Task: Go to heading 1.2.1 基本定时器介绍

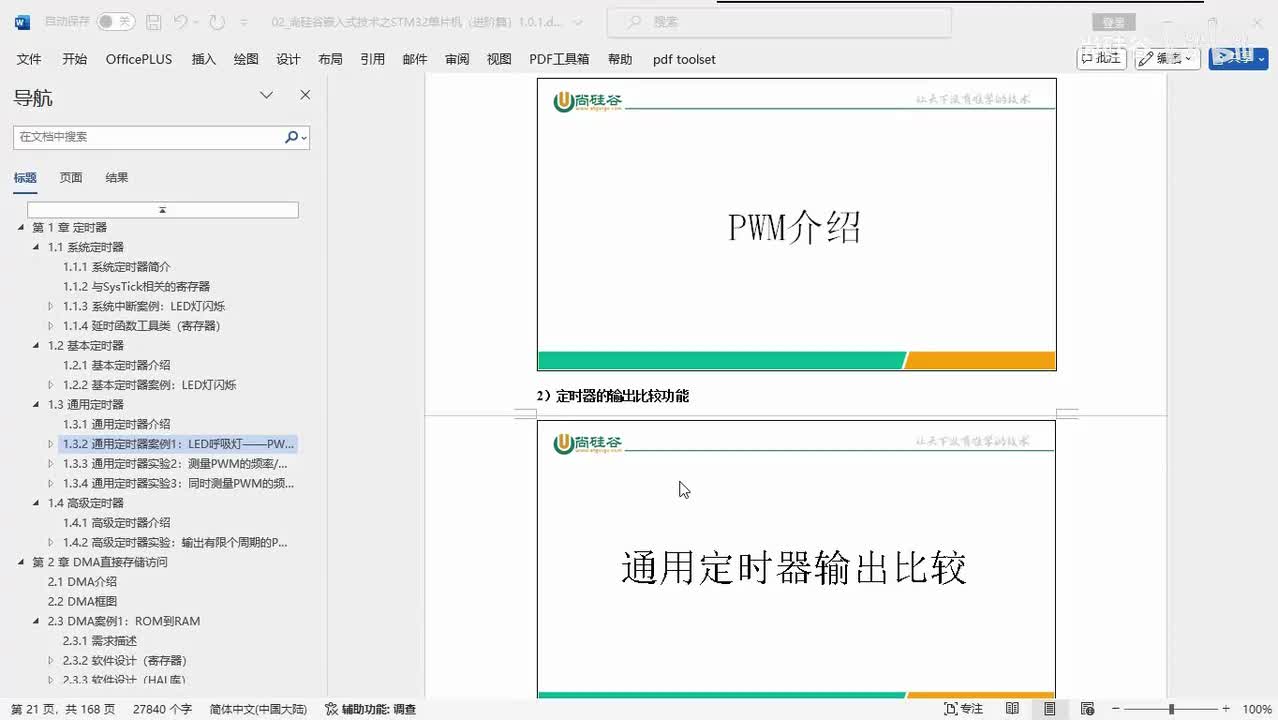Action: tap(117, 365)
